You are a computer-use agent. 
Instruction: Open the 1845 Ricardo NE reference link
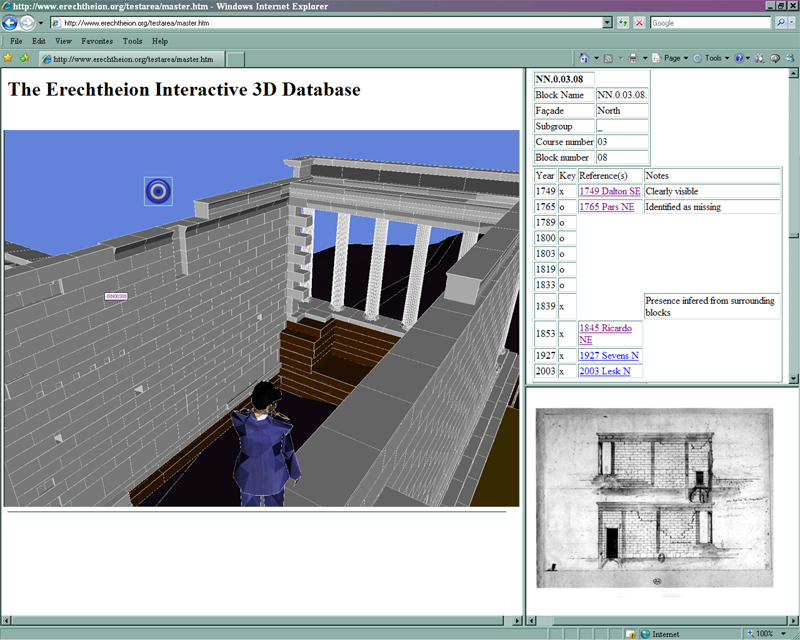(x=606, y=334)
